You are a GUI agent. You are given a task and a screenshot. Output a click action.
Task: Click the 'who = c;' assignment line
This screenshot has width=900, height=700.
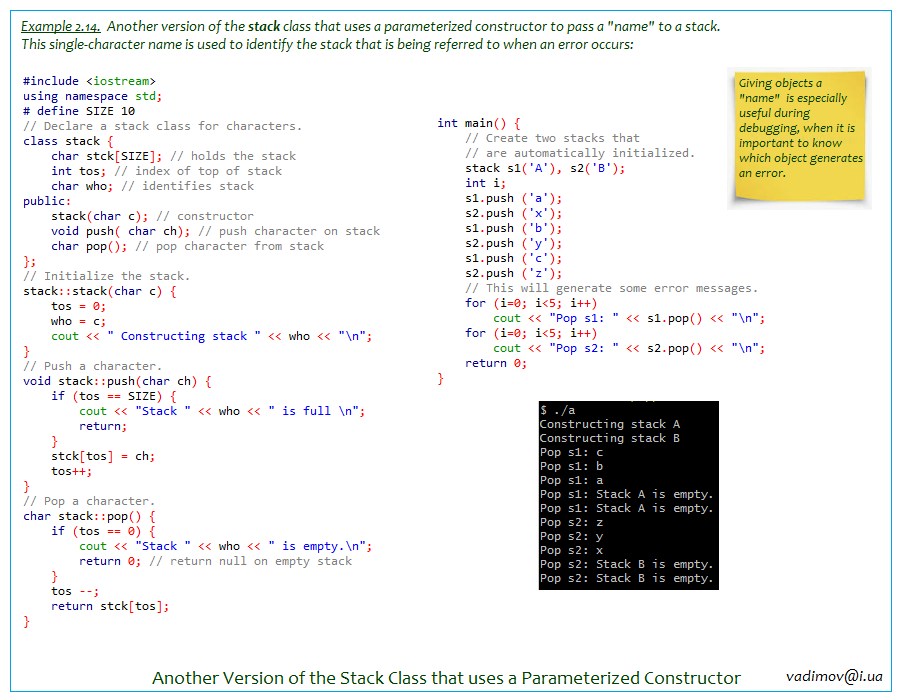(78, 321)
